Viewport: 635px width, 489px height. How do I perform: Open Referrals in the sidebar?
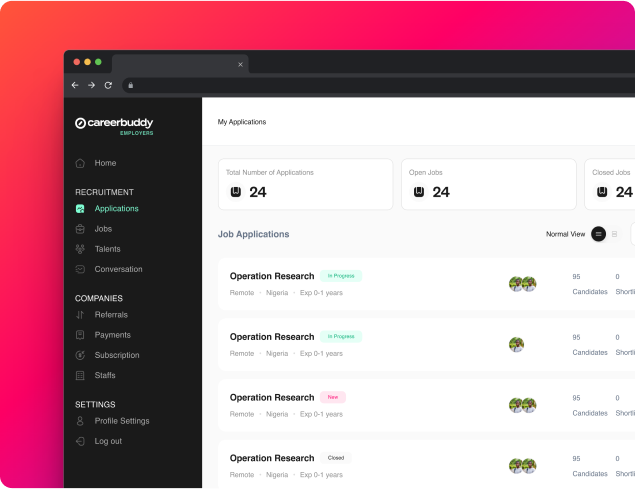111,315
